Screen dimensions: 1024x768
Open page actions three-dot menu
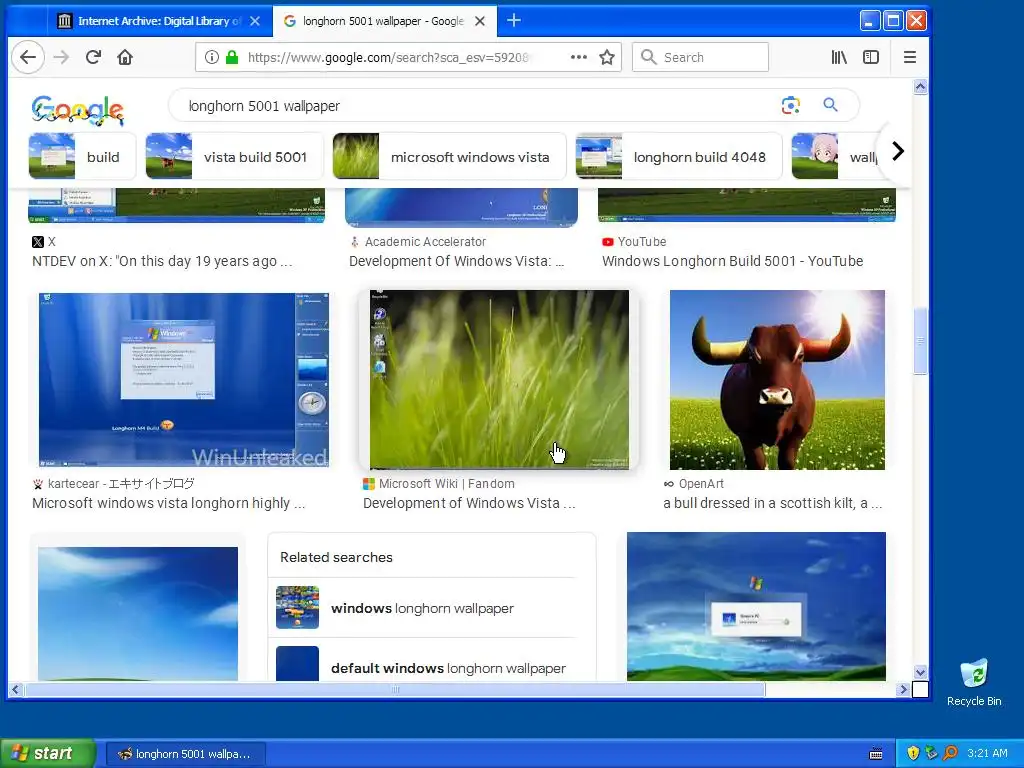579,57
